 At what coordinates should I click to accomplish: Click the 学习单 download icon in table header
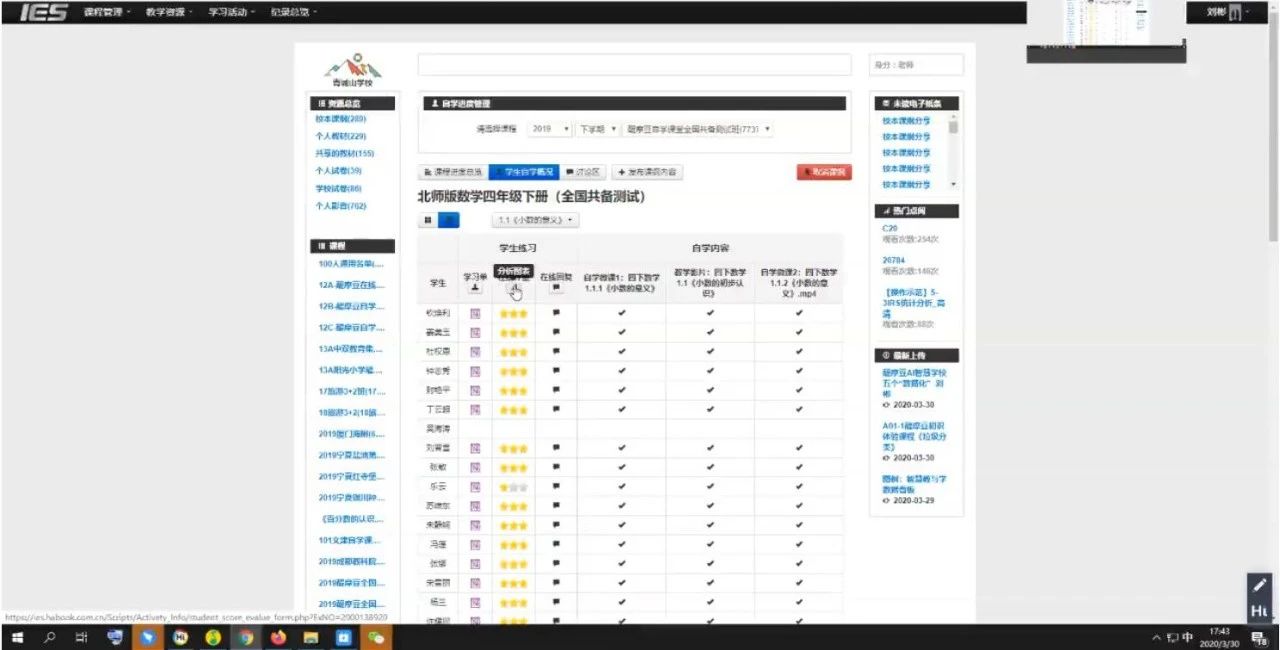pyautogui.click(x=475, y=288)
